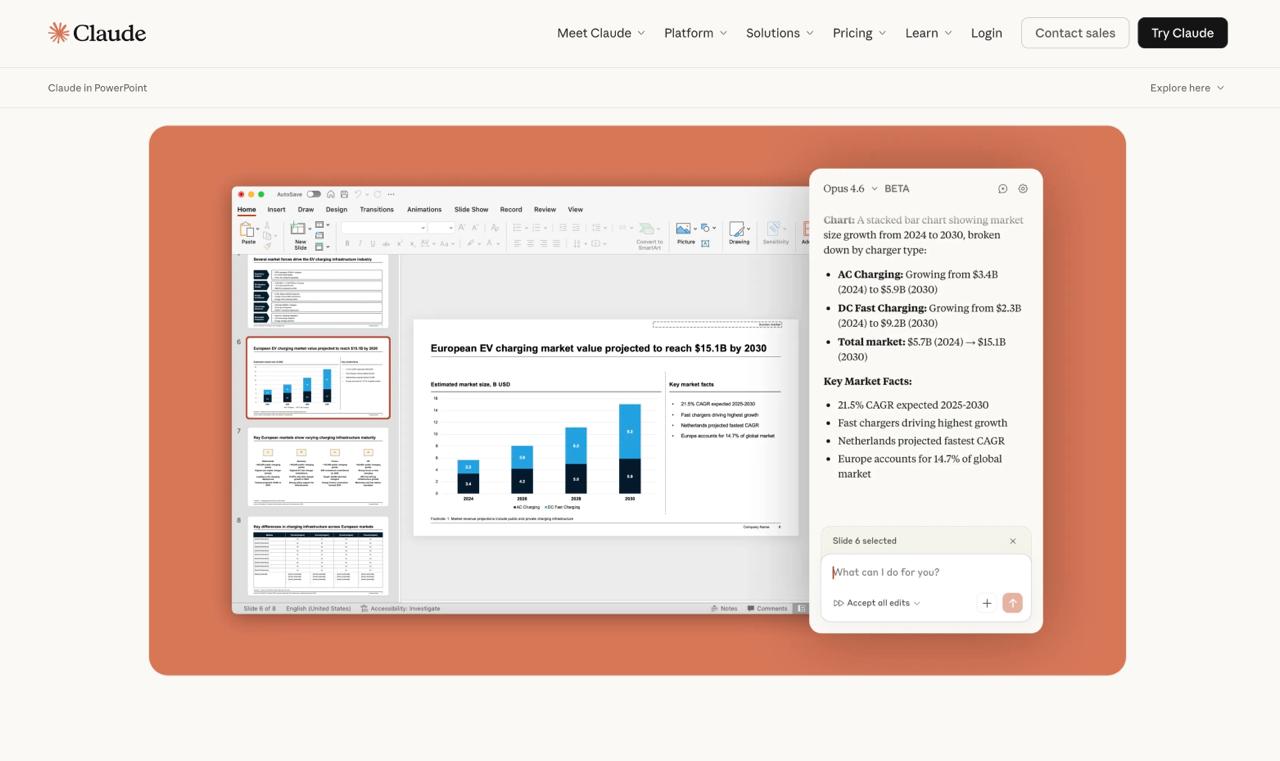Click the plus attachment icon in chat box
The width and height of the screenshot is (1280, 761).
(x=987, y=603)
